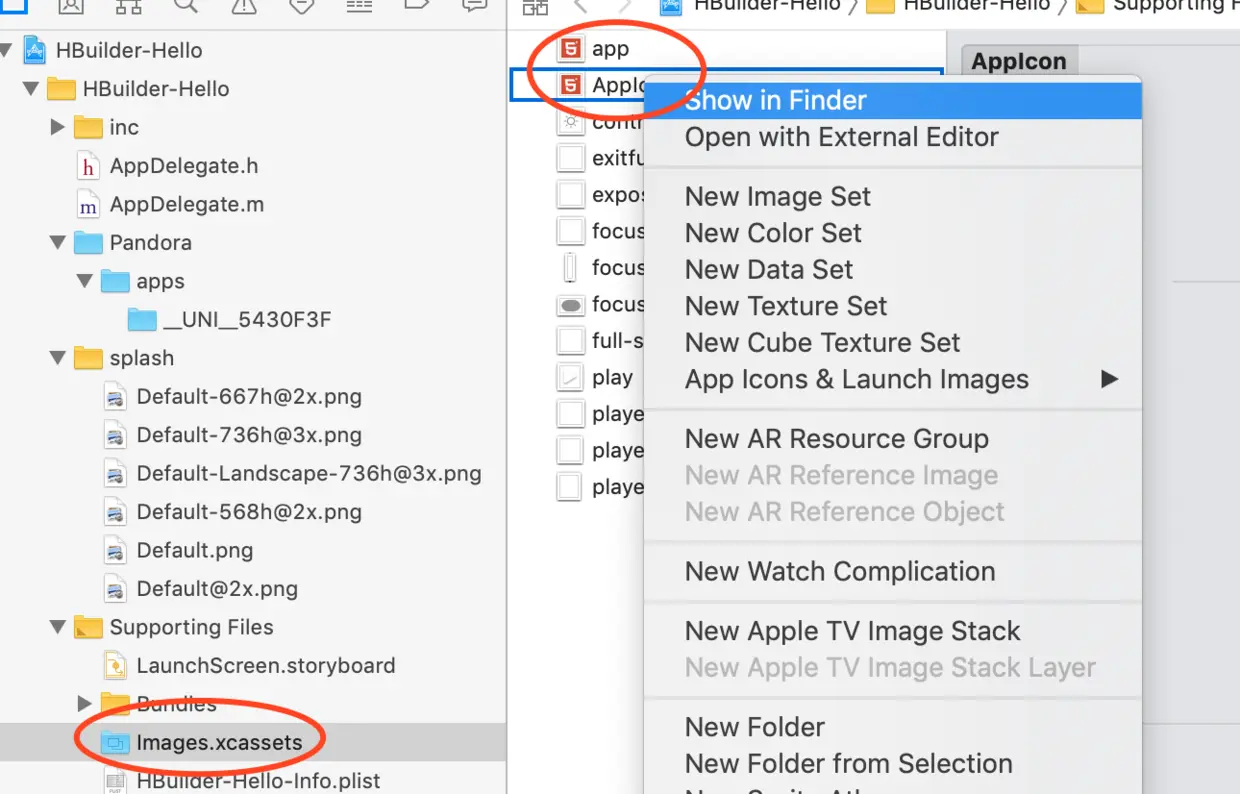Collapse the splash folder disclosure triangle
1240x794 pixels.
57,358
